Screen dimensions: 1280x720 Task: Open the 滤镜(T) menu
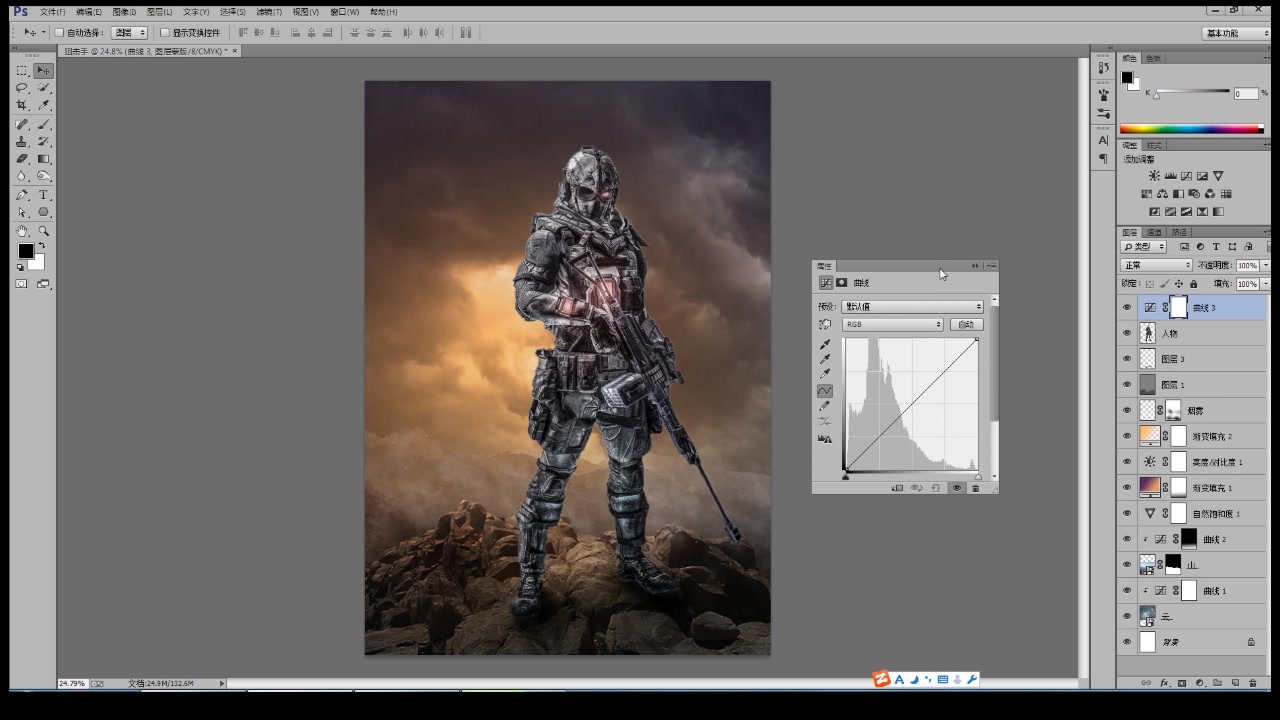point(268,12)
